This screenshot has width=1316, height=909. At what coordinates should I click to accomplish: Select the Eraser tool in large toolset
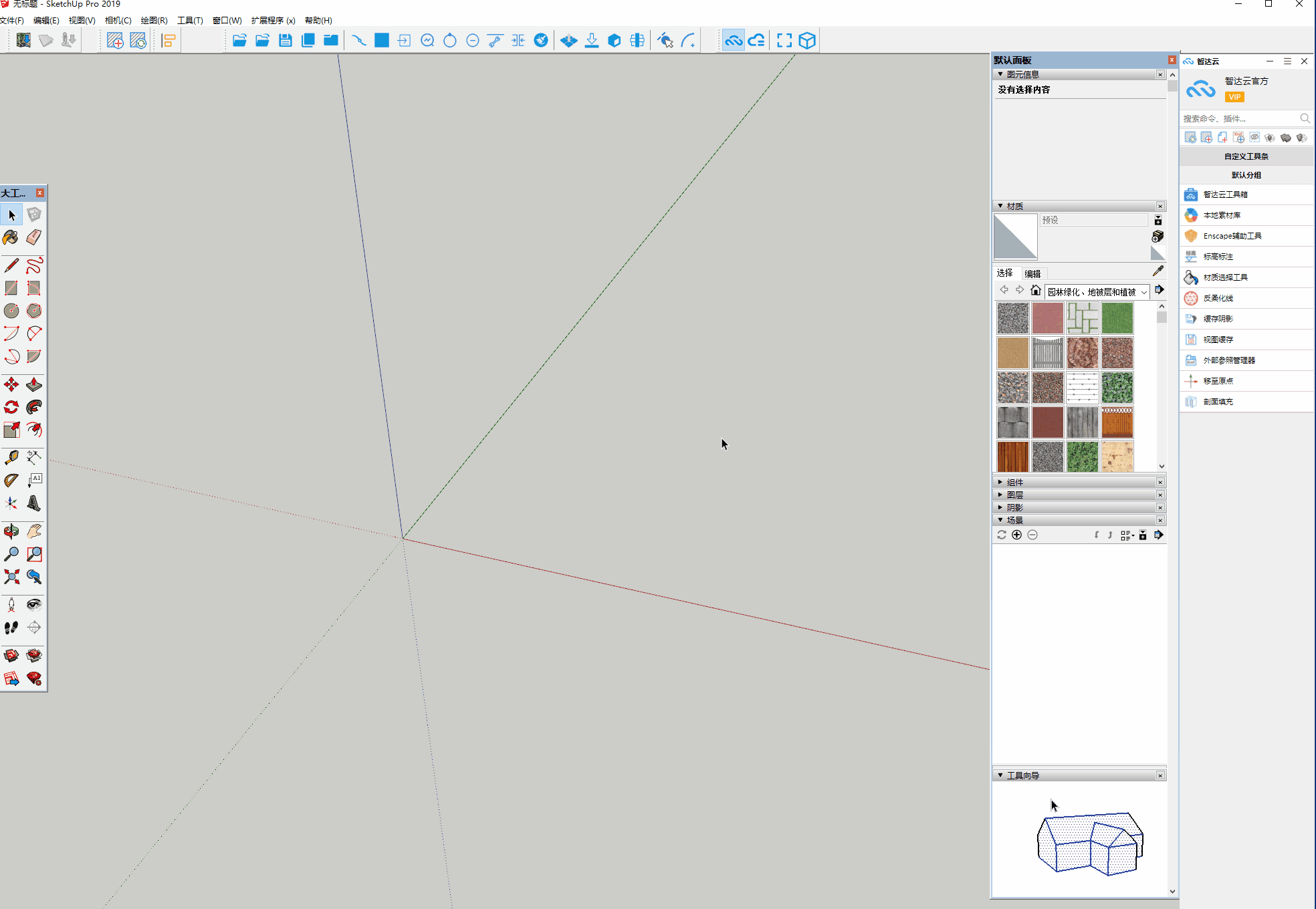(x=34, y=237)
